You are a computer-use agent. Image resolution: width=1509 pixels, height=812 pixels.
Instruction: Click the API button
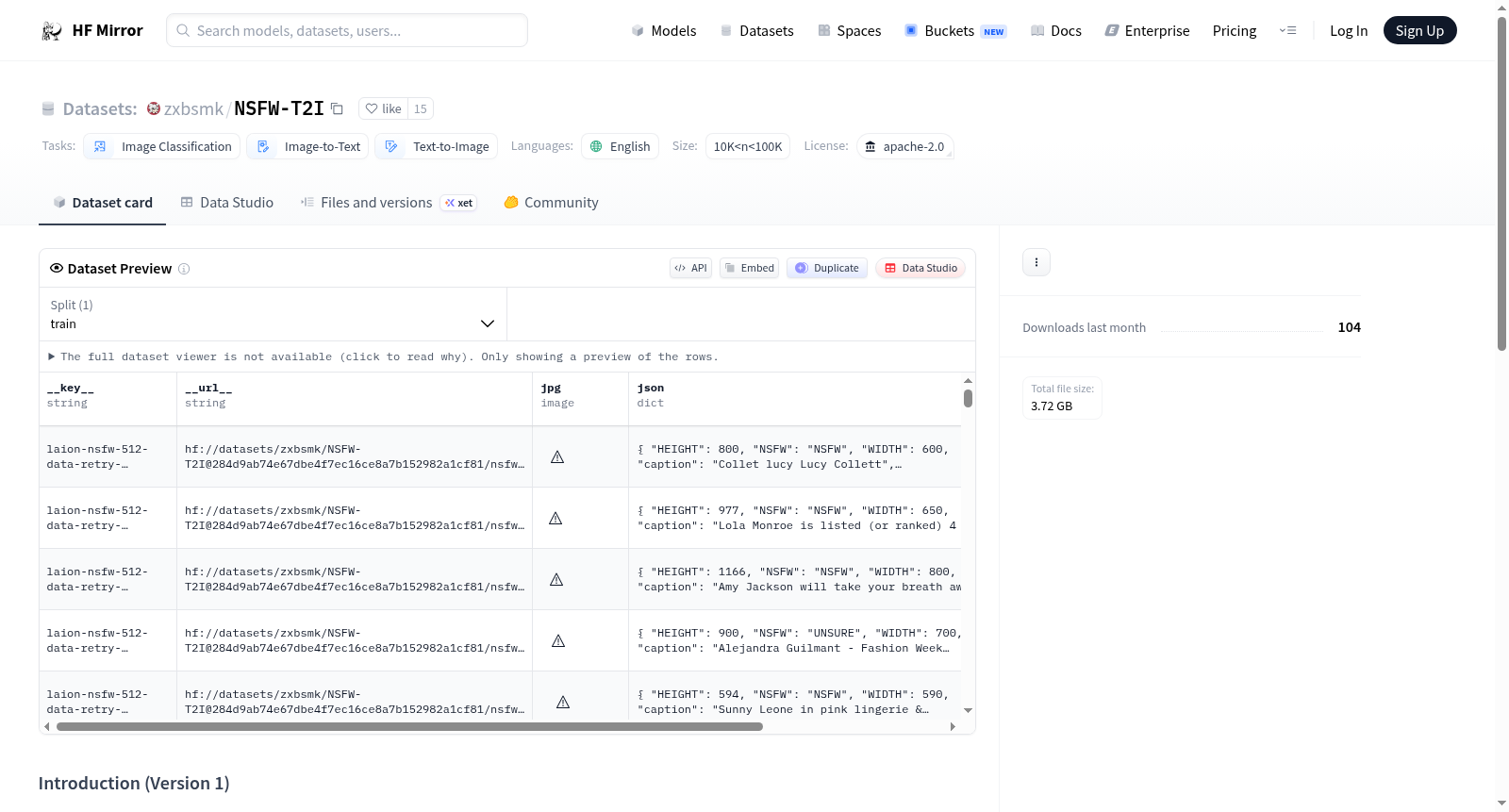690,268
